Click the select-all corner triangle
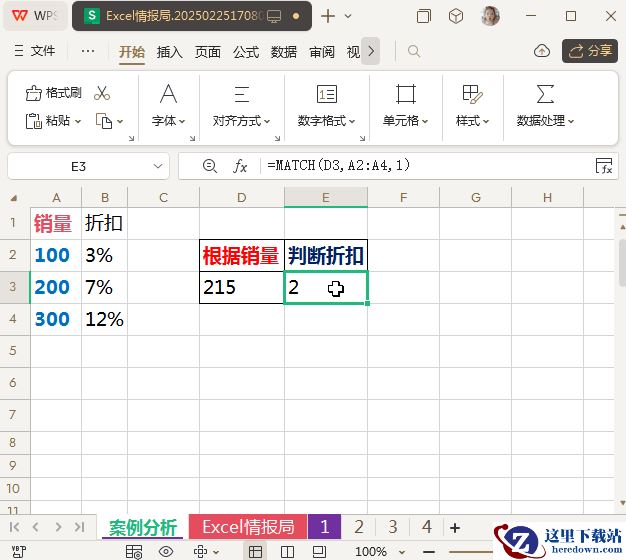The image size is (626, 560). (x=14, y=198)
